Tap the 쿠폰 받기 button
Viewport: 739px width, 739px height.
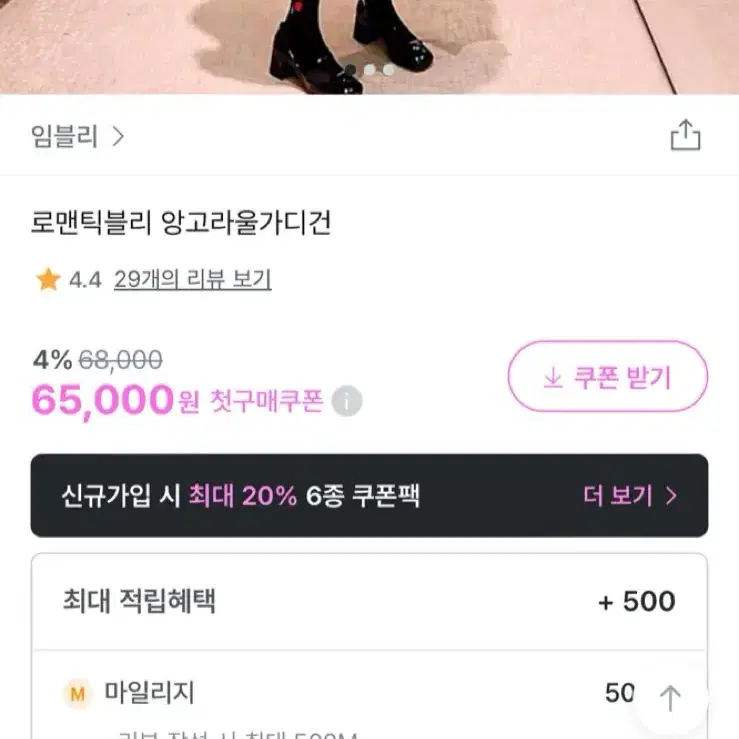coord(608,376)
